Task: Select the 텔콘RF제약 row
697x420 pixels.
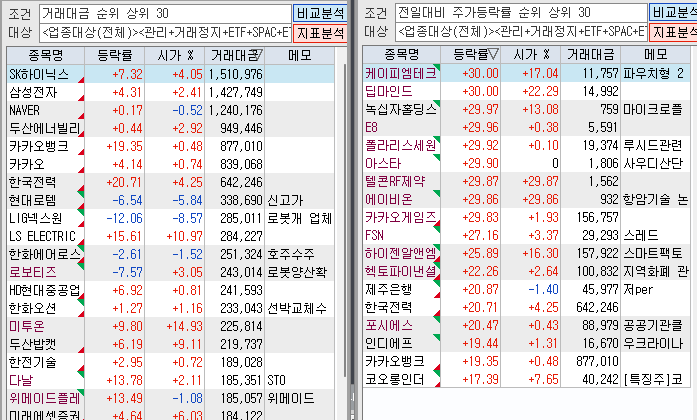Action: tap(526, 181)
